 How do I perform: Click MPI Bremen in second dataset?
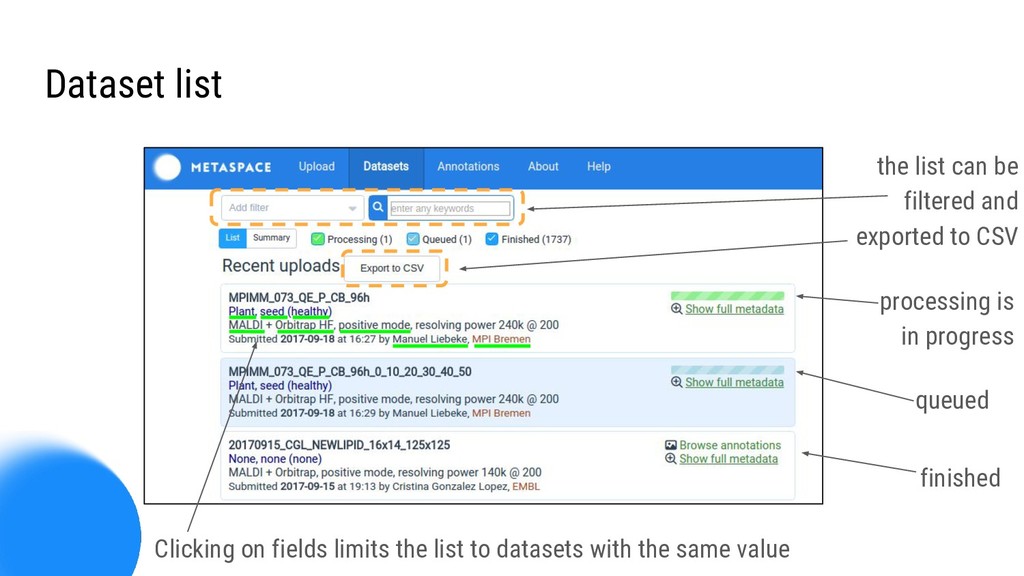(x=501, y=413)
